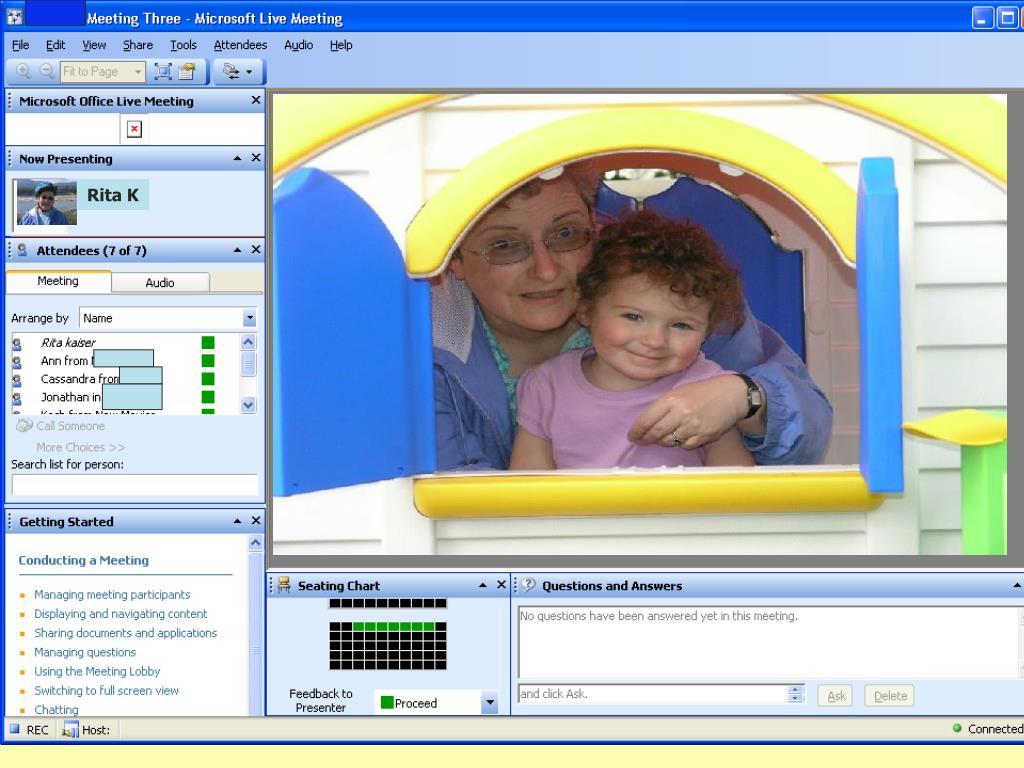Click the clipboard snapshot toolbar icon

(x=187, y=71)
